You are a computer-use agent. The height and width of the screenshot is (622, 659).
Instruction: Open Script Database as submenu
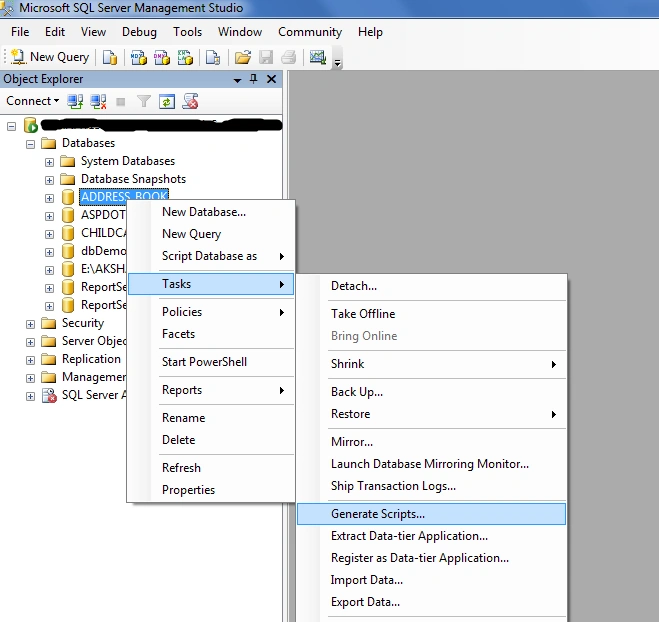(211, 256)
